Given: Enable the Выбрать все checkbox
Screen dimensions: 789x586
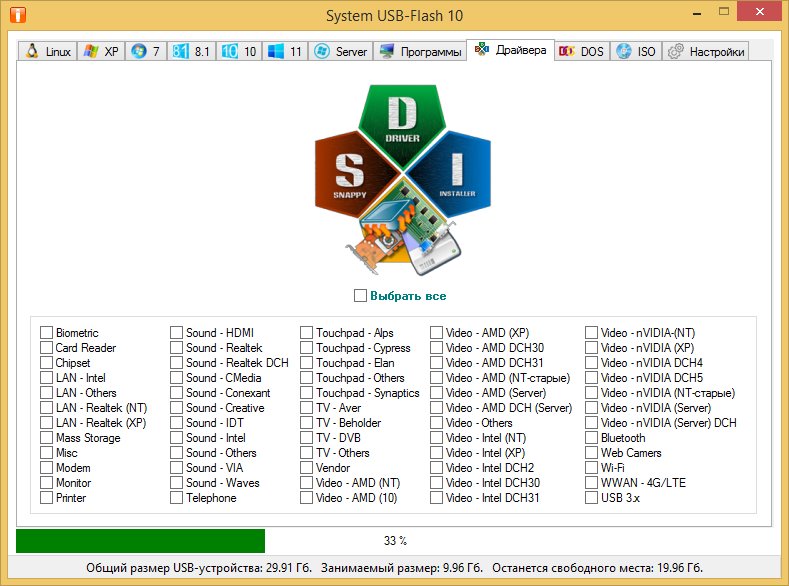Looking at the screenshot, I should [361, 296].
